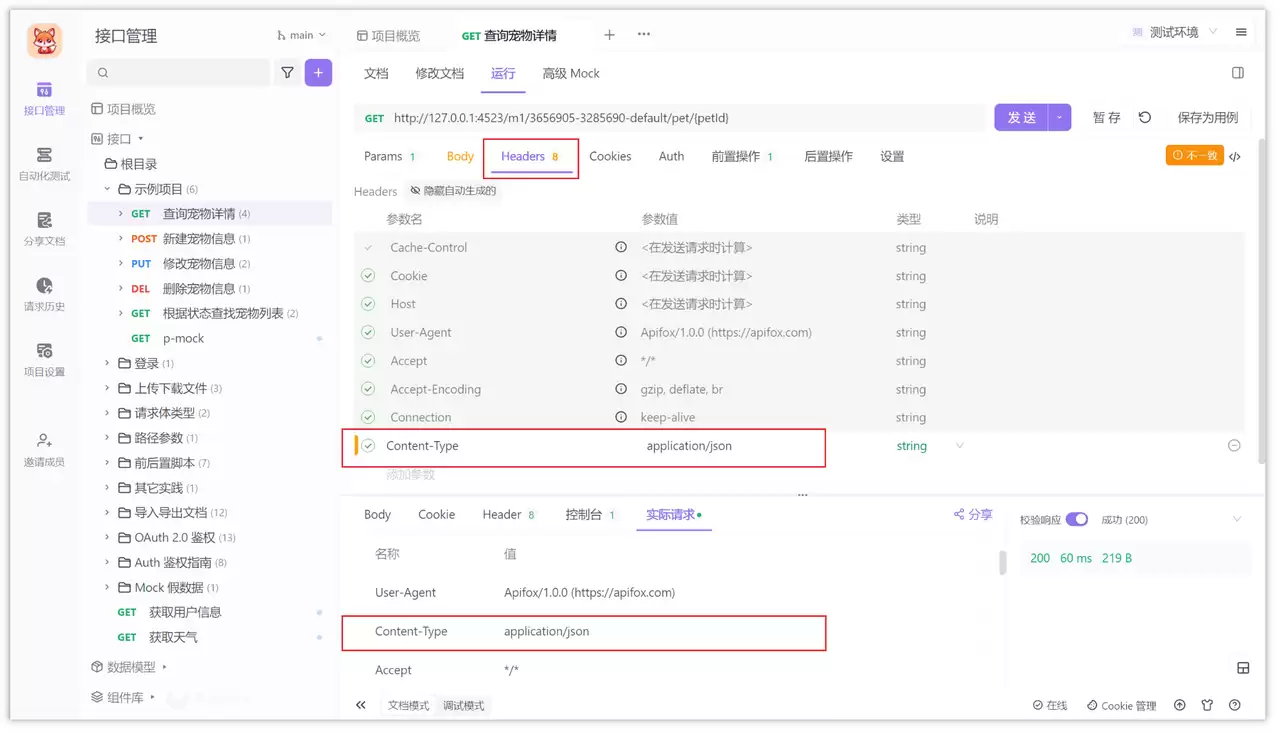Open the 控制台 response tab
Screen dimensions: 1280x733
pyautogui.click(x=590, y=514)
